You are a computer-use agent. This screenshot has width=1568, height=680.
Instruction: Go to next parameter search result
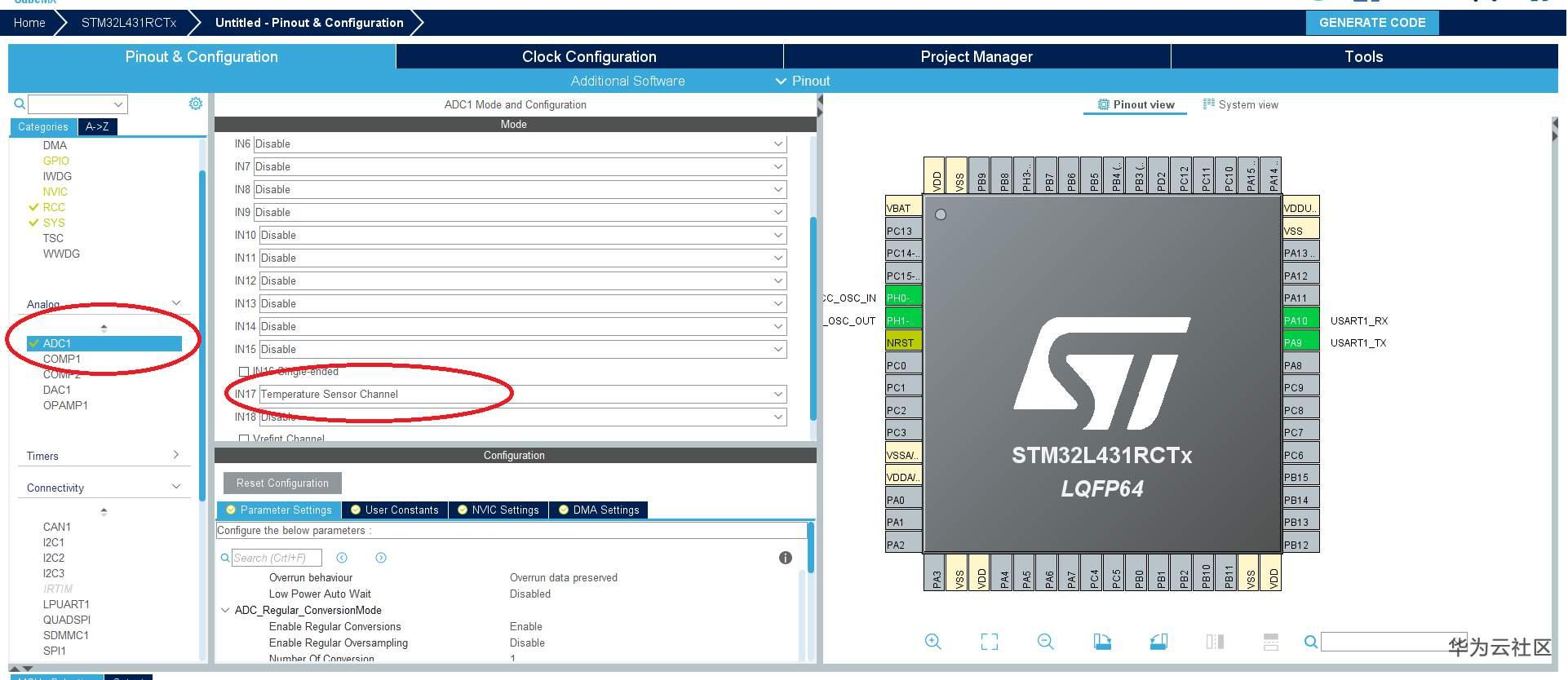tap(381, 558)
